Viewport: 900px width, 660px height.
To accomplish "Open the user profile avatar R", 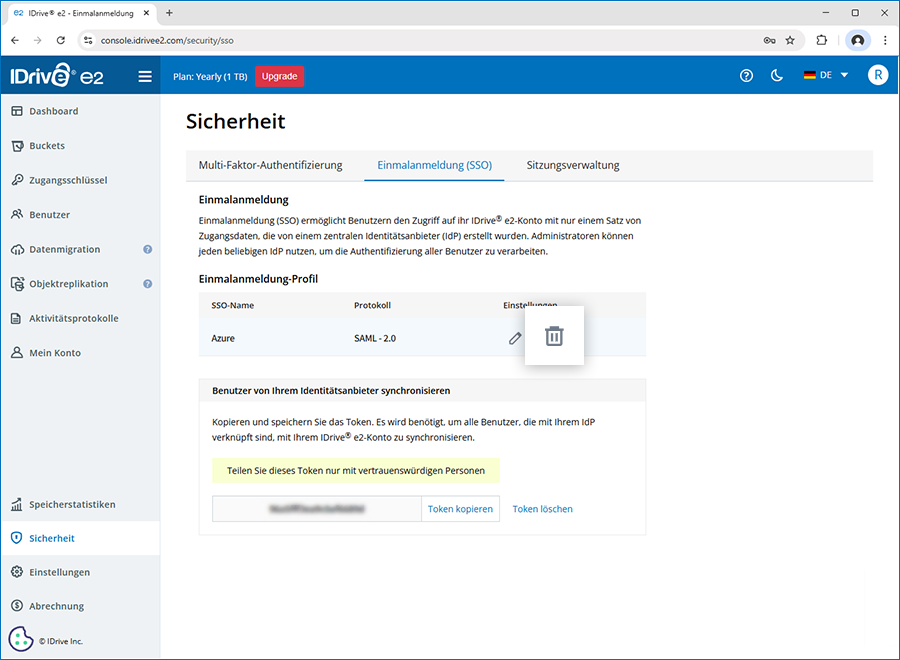I will click(877, 76).
